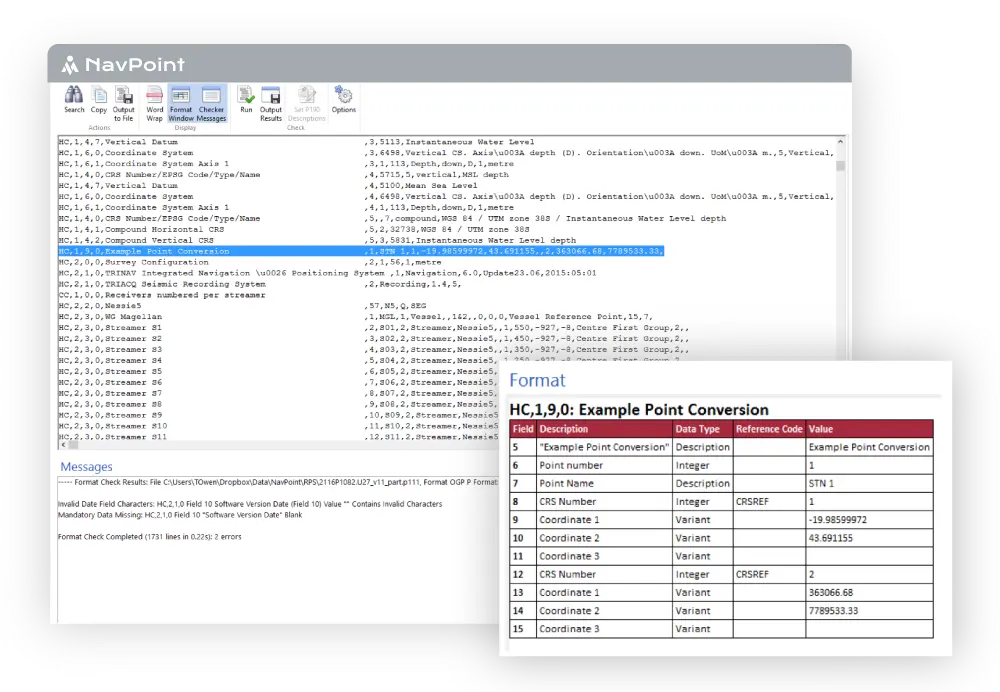Click the 363066.68 value cell
Viewport: 1000px width, 692px height.
pyautogui.click(x=869, y=593)
